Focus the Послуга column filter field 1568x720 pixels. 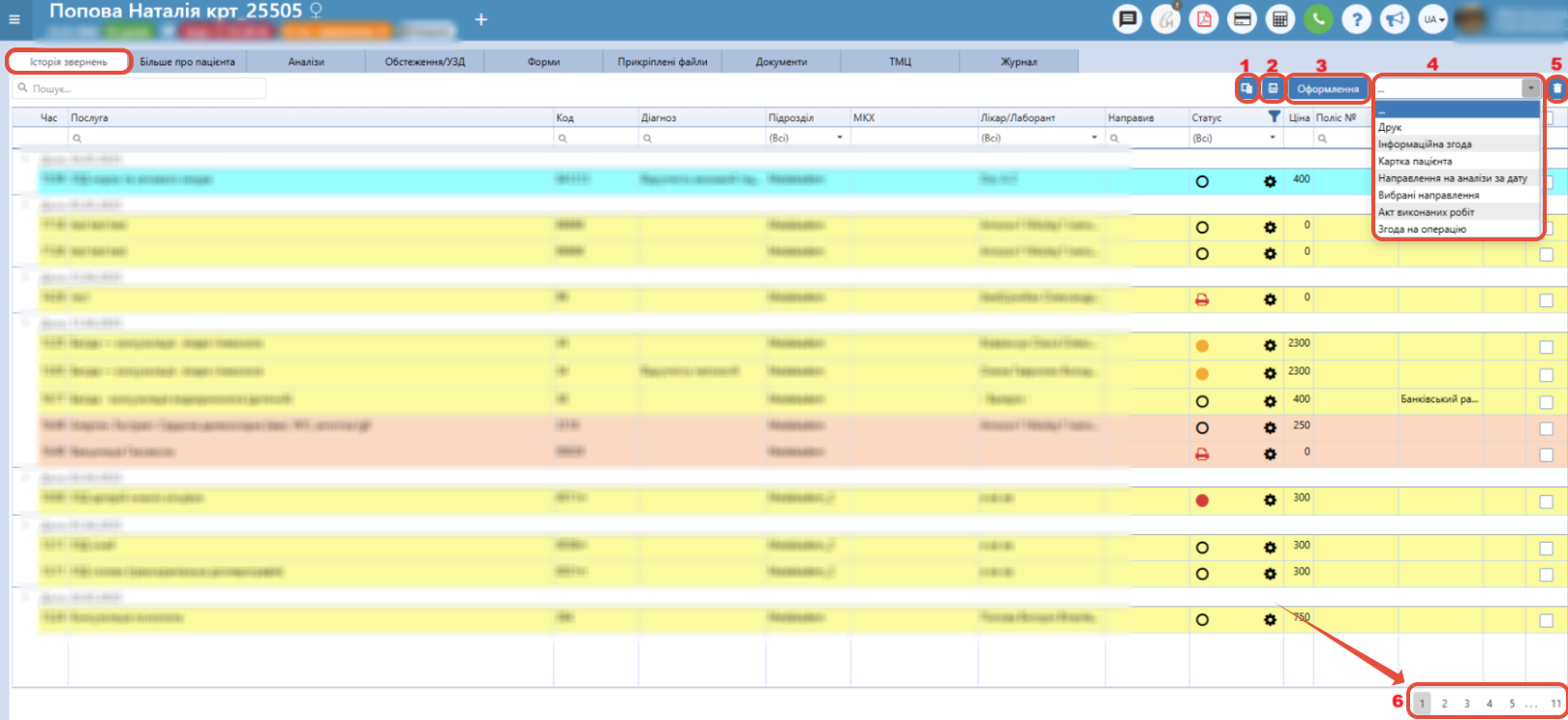click(311, 138)
